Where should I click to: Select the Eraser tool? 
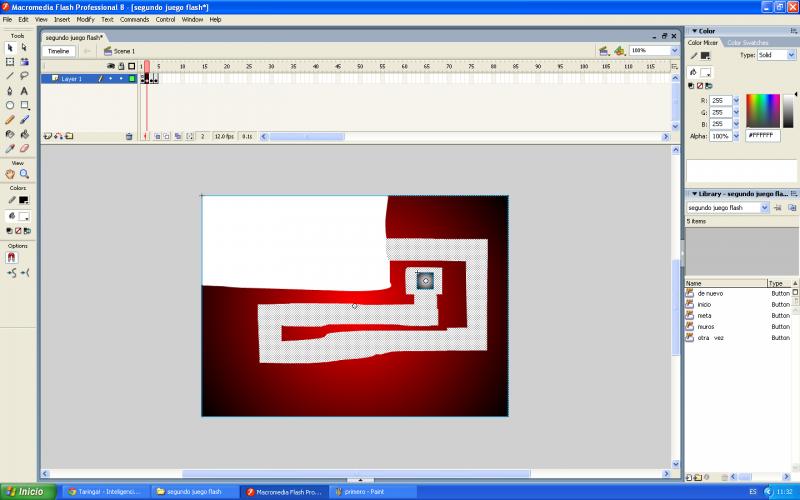(24, 148)
